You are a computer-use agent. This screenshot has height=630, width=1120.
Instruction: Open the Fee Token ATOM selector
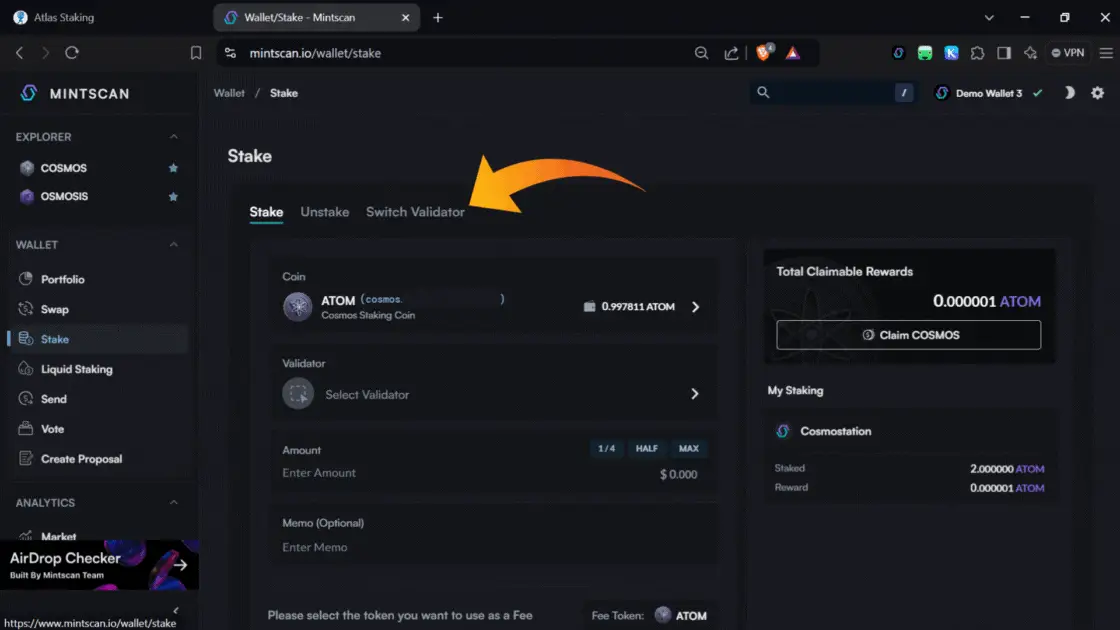(x=680, y=615)
